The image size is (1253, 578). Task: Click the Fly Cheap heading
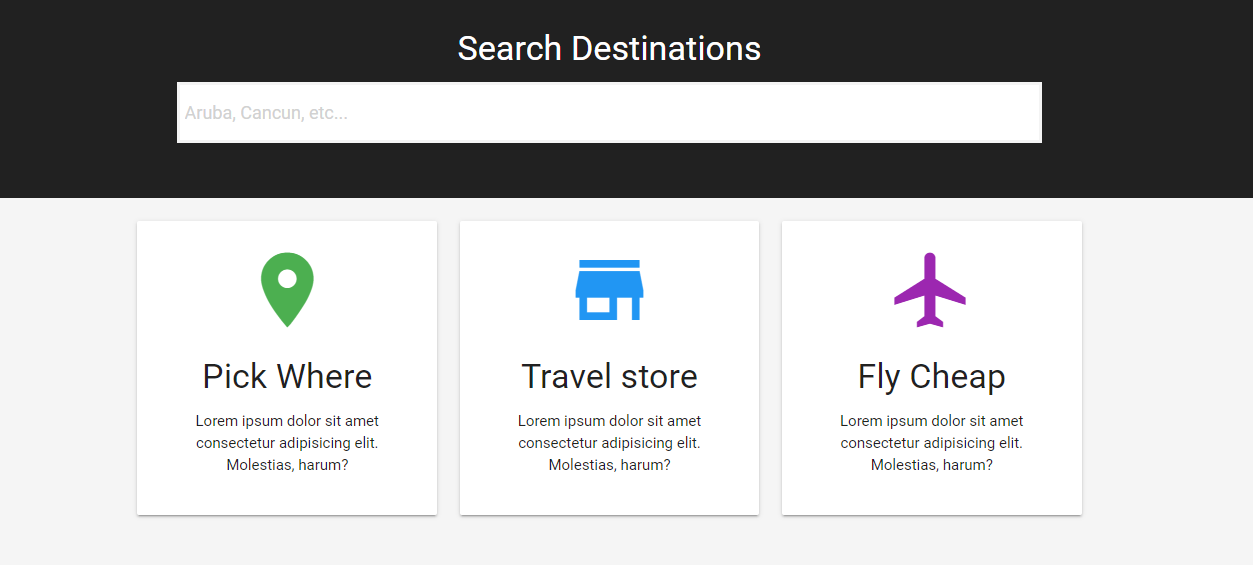(x=931, y=377)
